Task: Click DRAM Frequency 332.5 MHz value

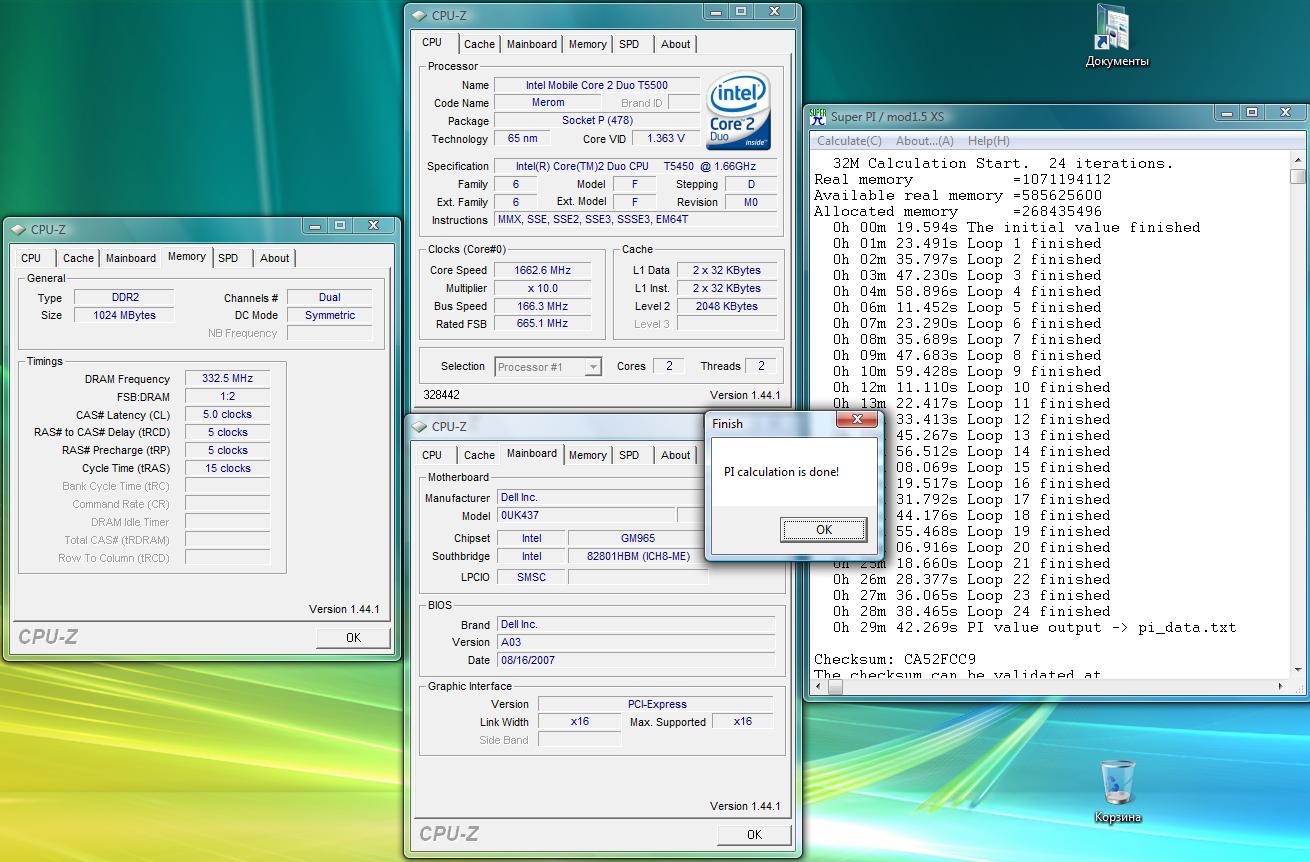Action: (227, 379)
